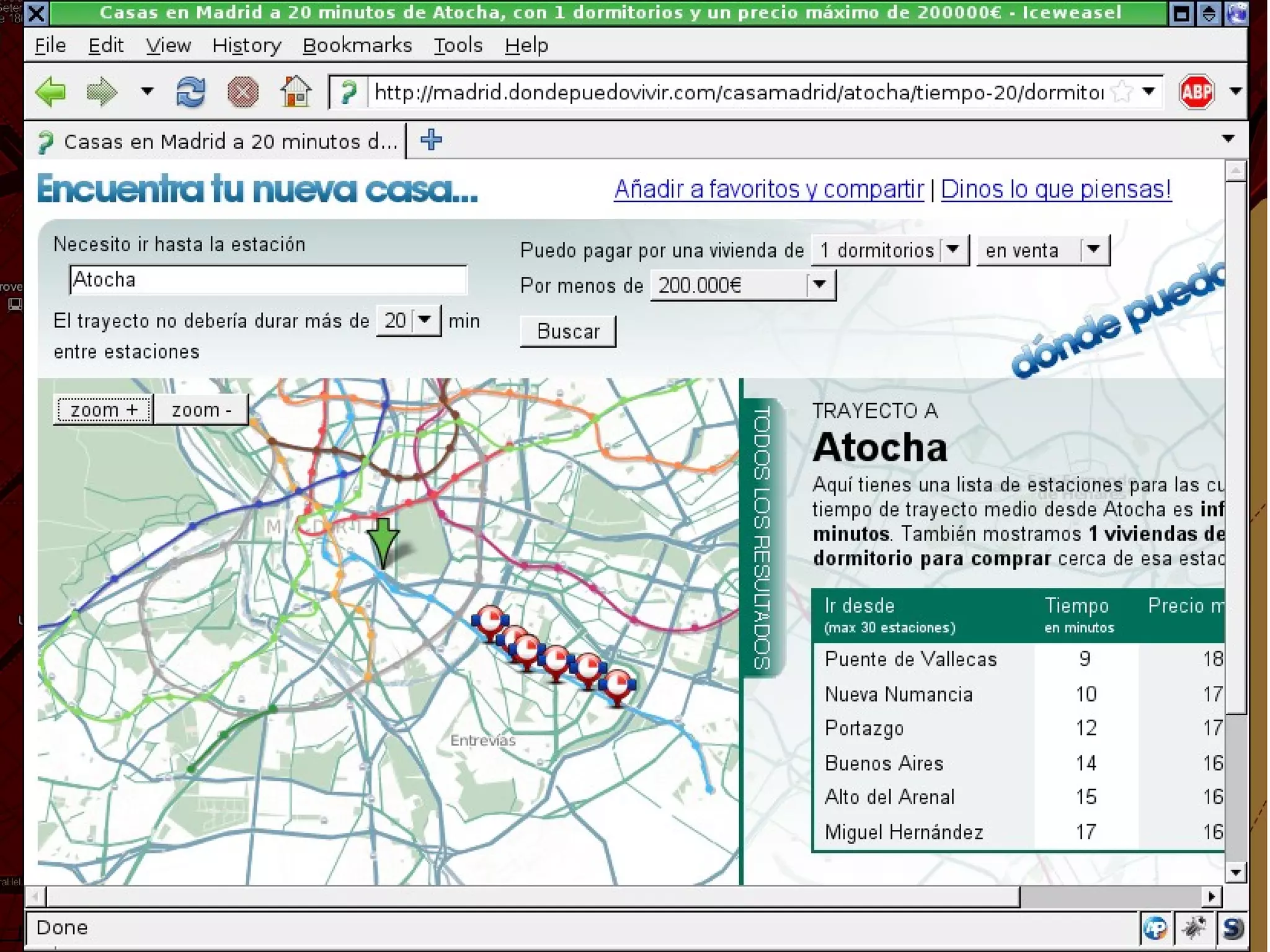
Task: Bookmark page with the star icon
Action: point(1121,92)
